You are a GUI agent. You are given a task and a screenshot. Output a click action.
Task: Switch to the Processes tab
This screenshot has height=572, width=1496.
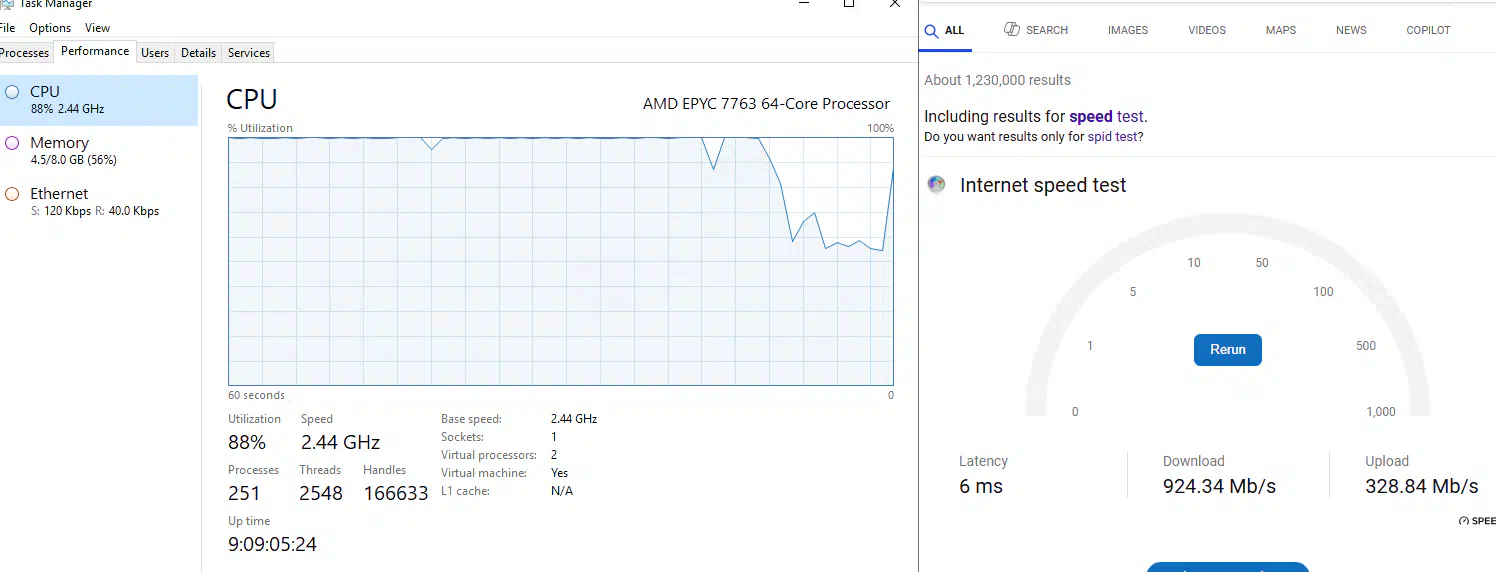(25, 53)
